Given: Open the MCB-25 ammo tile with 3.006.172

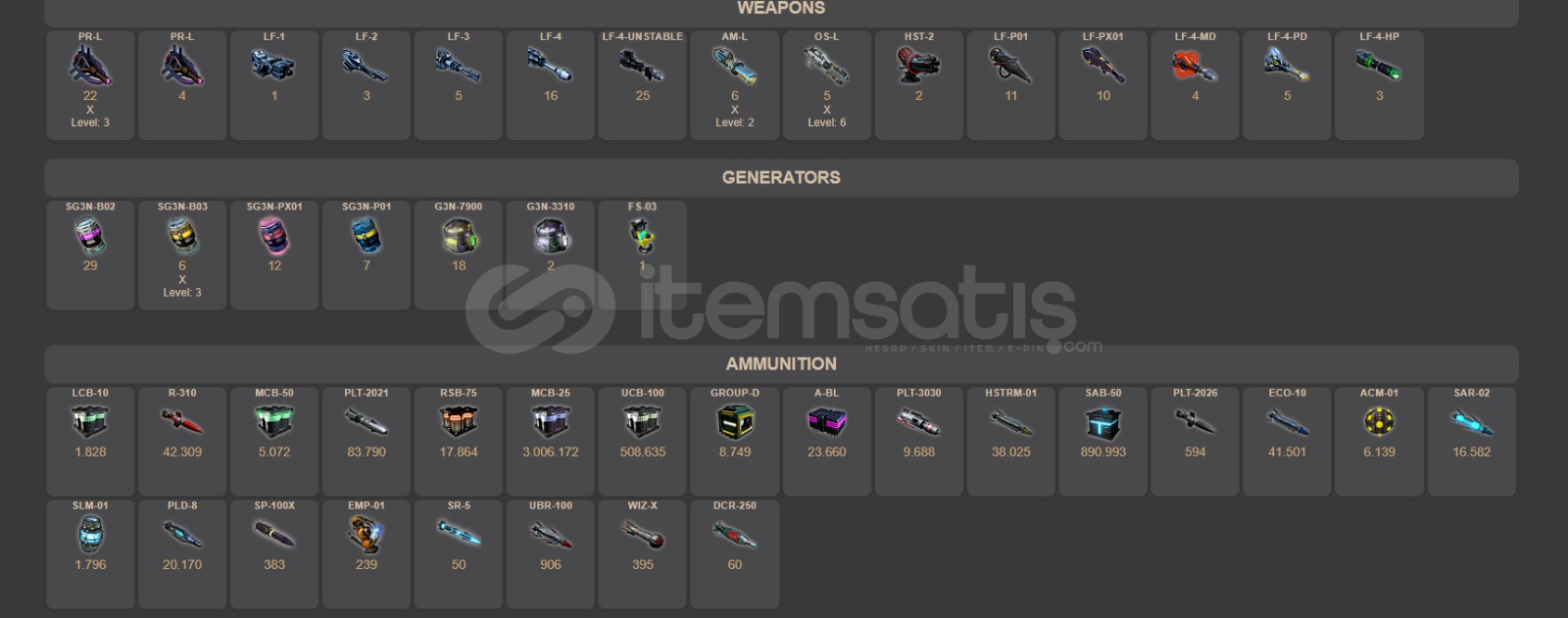Looking at the screenshot, I should (x=551, y=442).
